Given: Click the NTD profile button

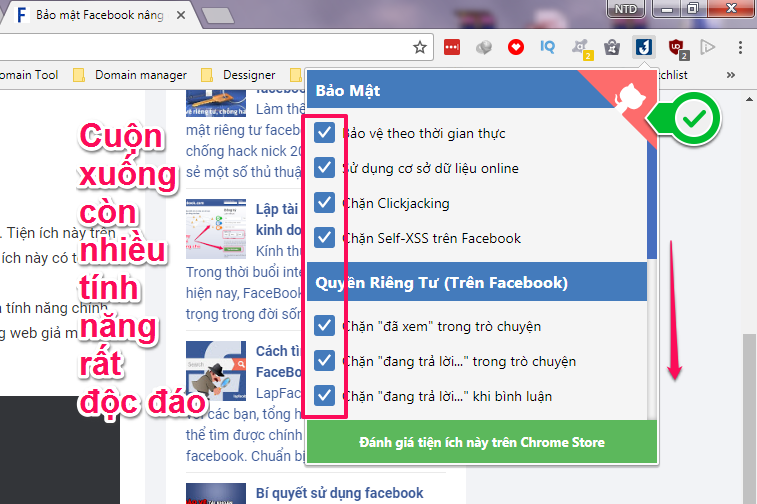Looking at the screenshot, I should (626, 9).
